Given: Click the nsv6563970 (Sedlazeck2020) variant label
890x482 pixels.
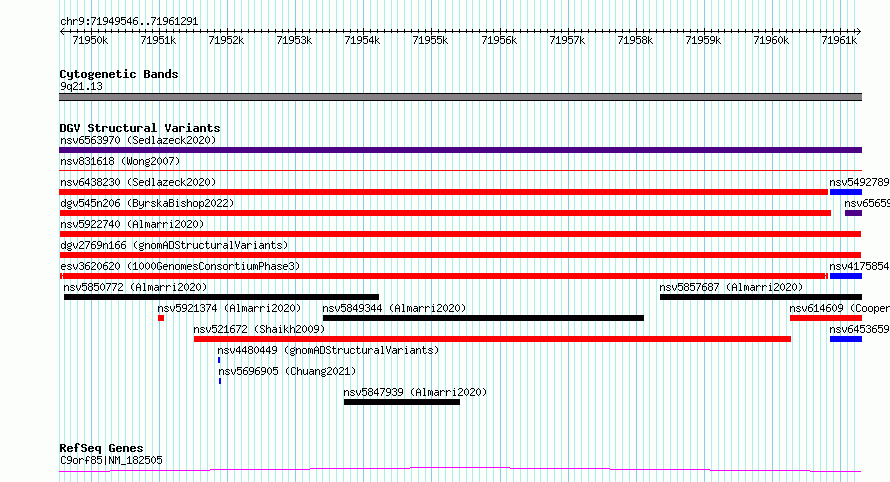Looking at the screenshot, I should [138, 140].
